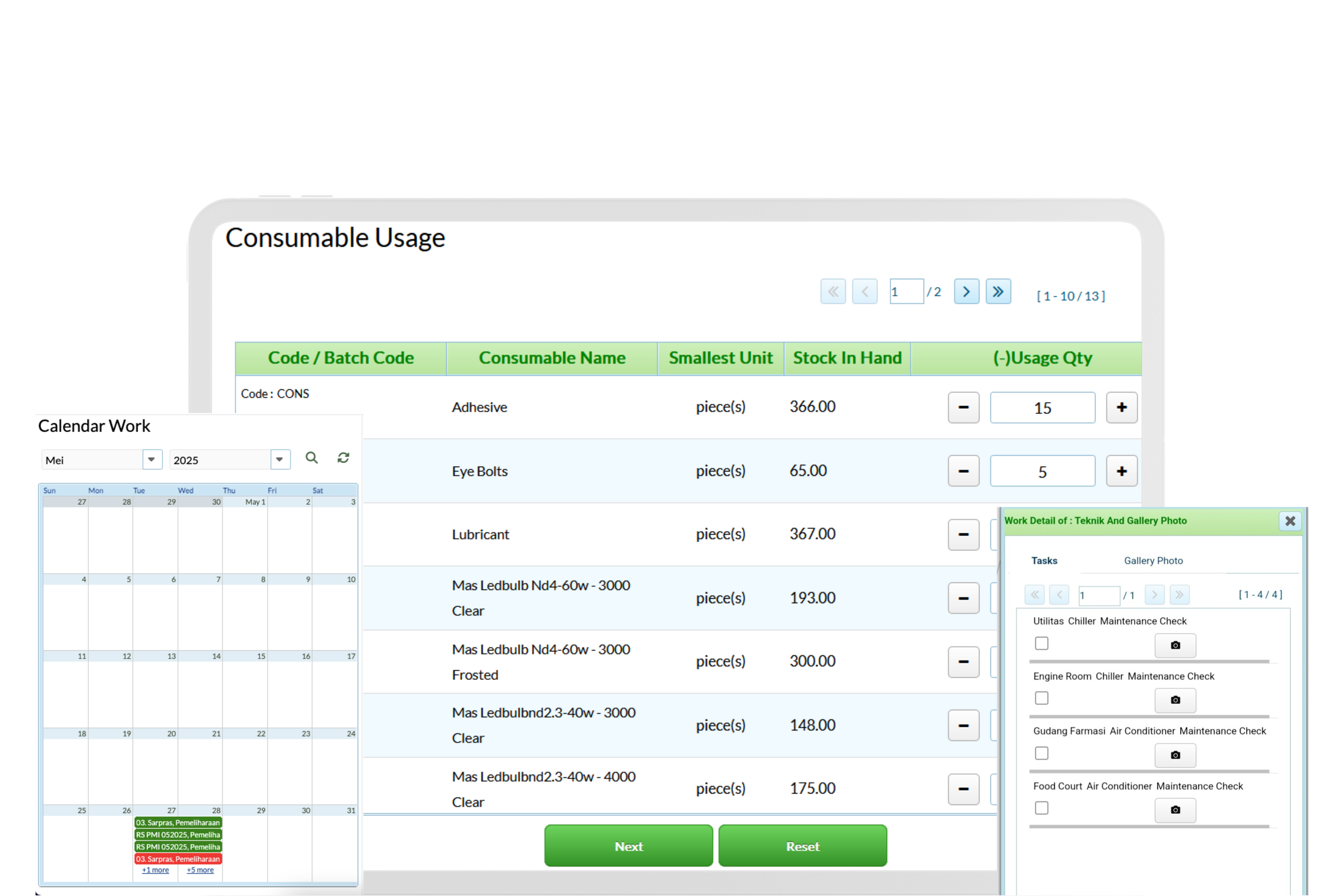This screenshot has height=896, width=1344.
Task: Click the Work Detail page number field
Action: tap(1099, 595)
